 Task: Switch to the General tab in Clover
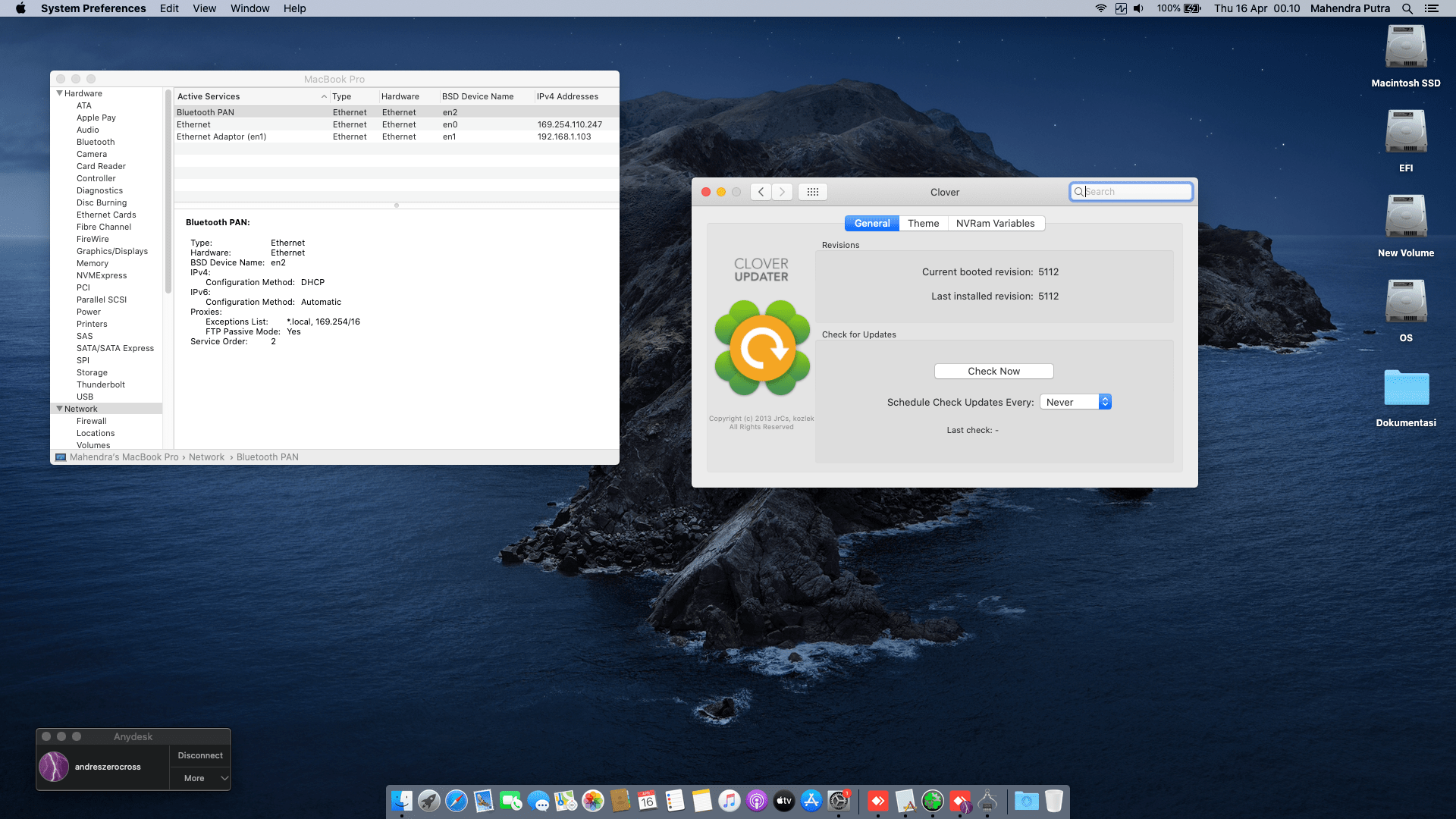click(x=872, y=223)
